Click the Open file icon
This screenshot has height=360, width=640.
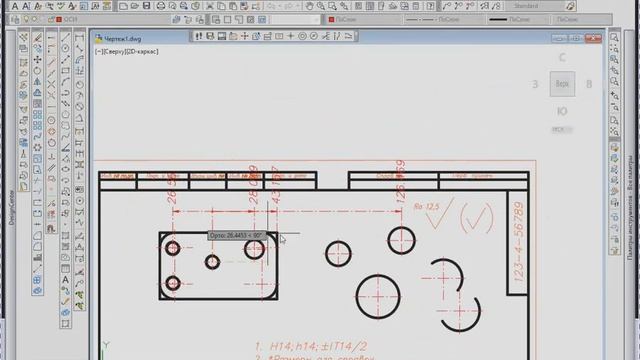coord(135,6)
